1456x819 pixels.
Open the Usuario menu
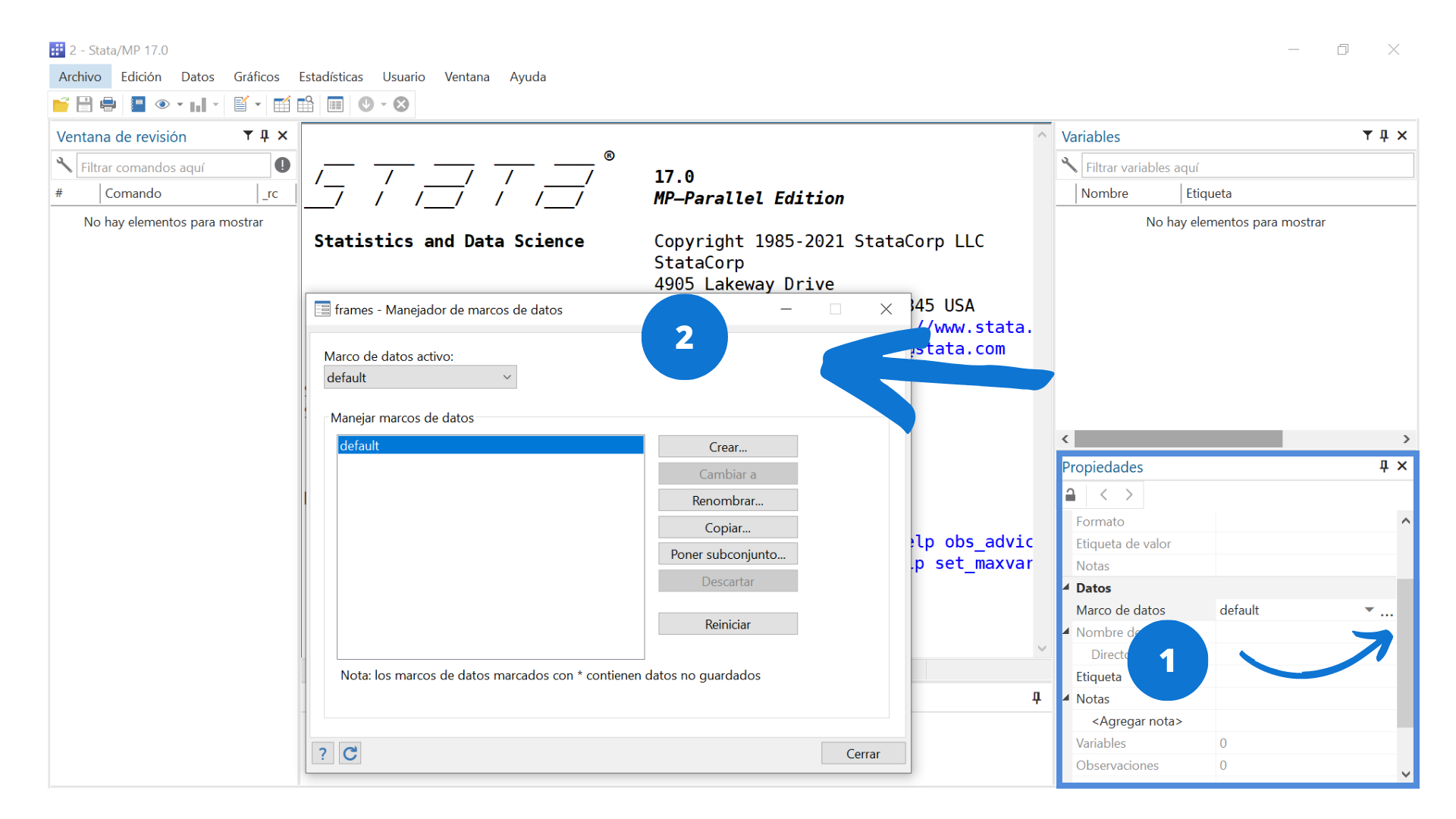(403, 77)
